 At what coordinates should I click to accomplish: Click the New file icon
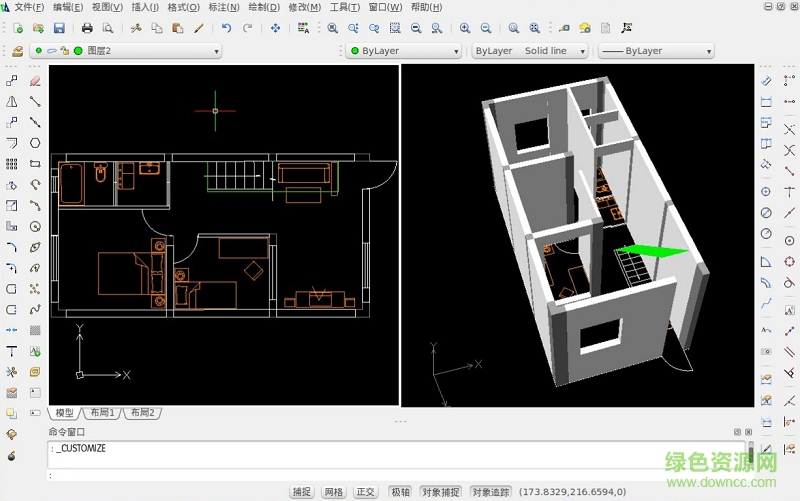click(x=18, y=28)
